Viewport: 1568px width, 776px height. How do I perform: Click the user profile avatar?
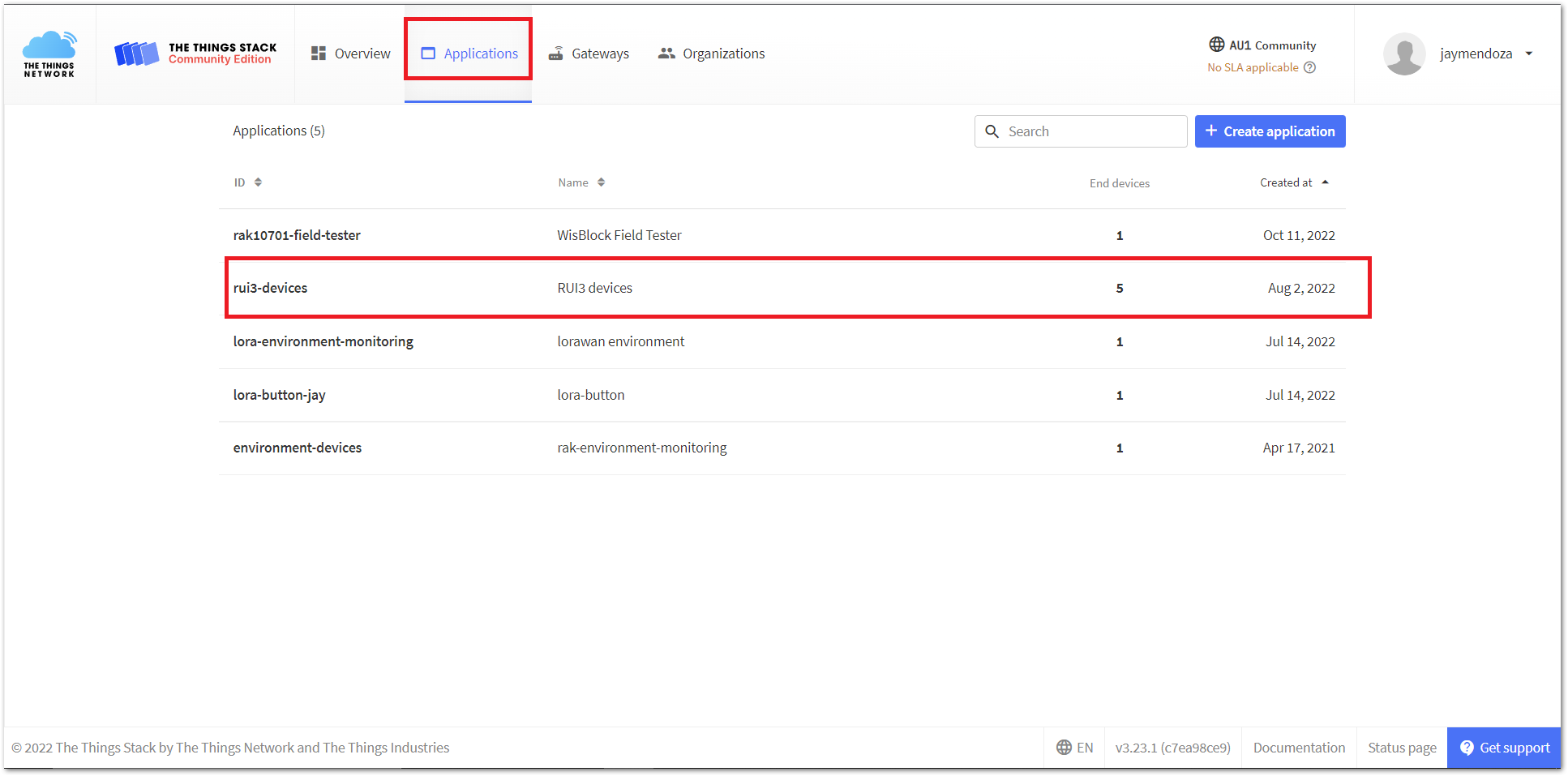[x=1403, y=54]
